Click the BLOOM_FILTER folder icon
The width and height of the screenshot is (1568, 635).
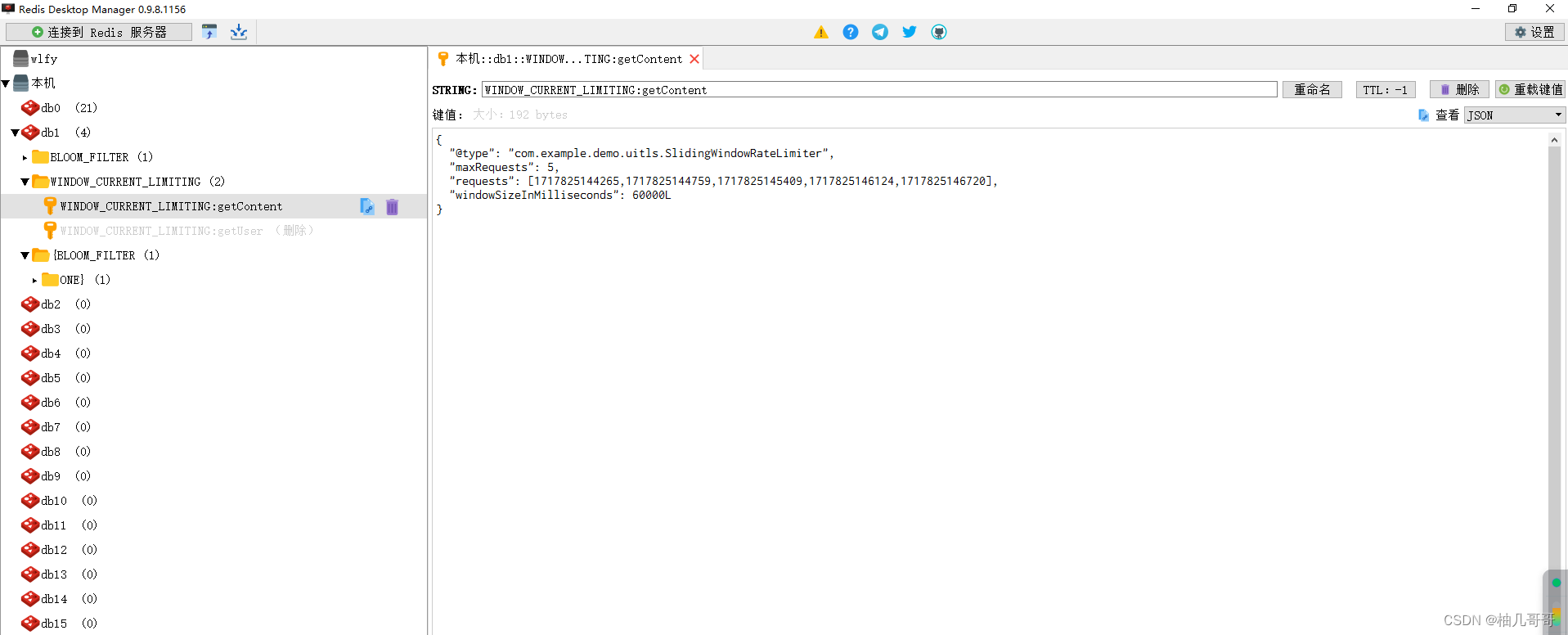[41, 157]
